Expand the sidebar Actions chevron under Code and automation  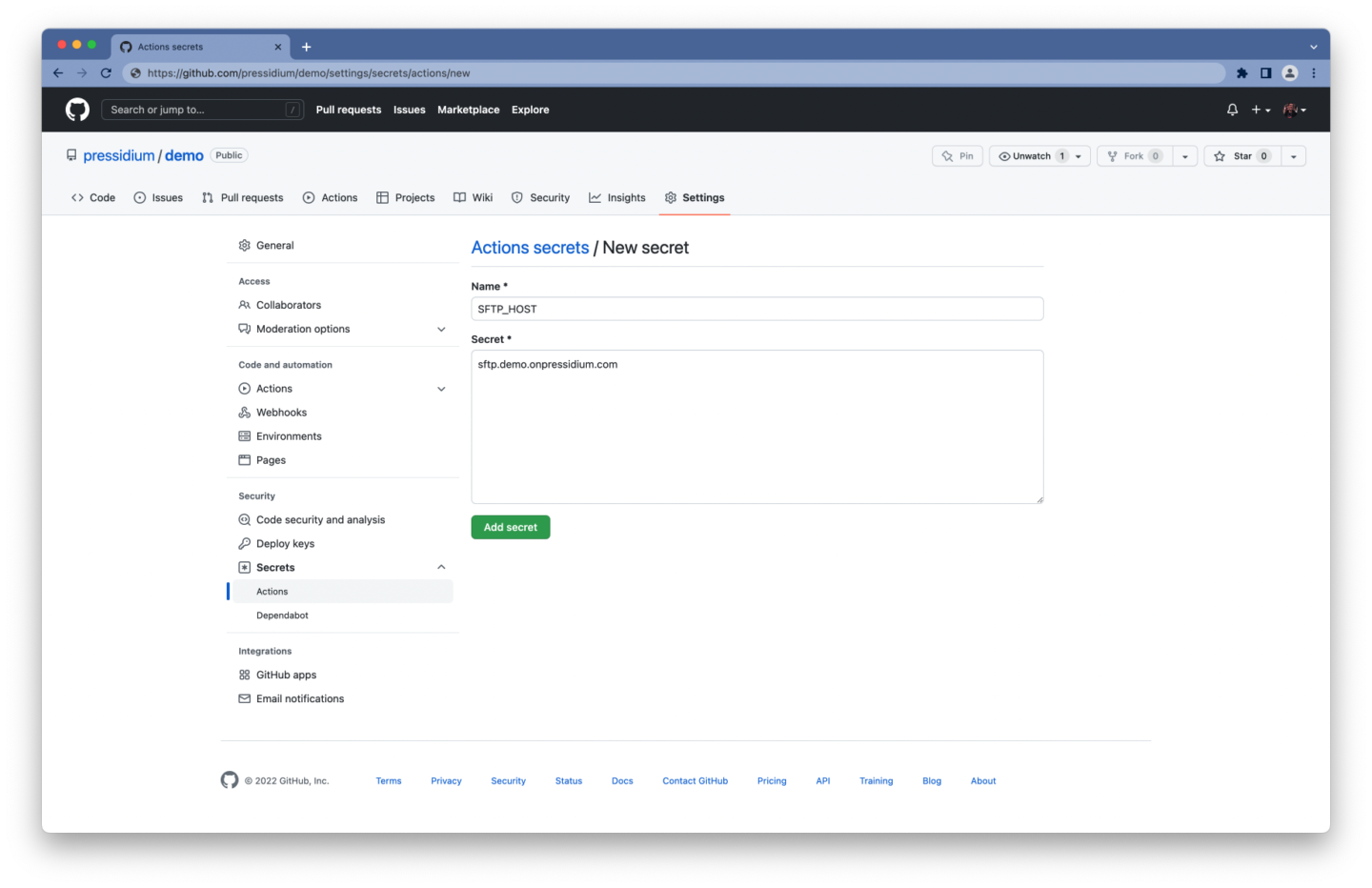click(441, 389)
